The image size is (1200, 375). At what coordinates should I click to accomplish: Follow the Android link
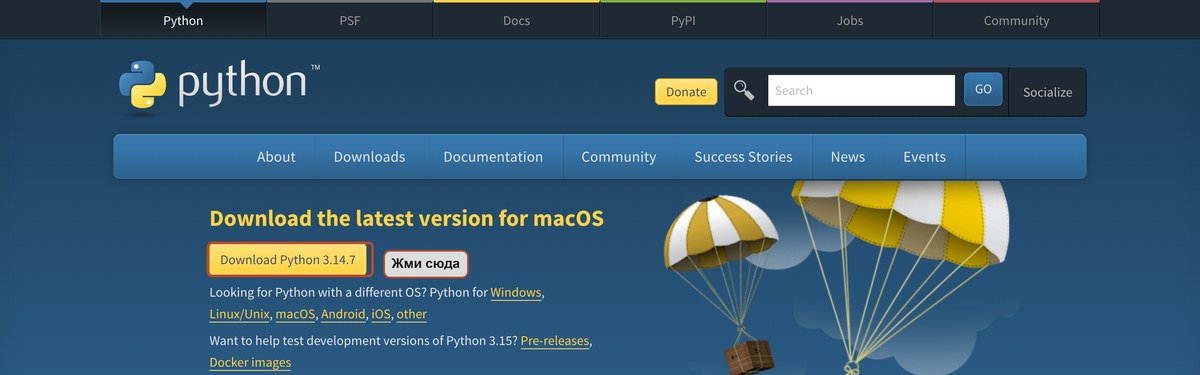coord(343,314)
